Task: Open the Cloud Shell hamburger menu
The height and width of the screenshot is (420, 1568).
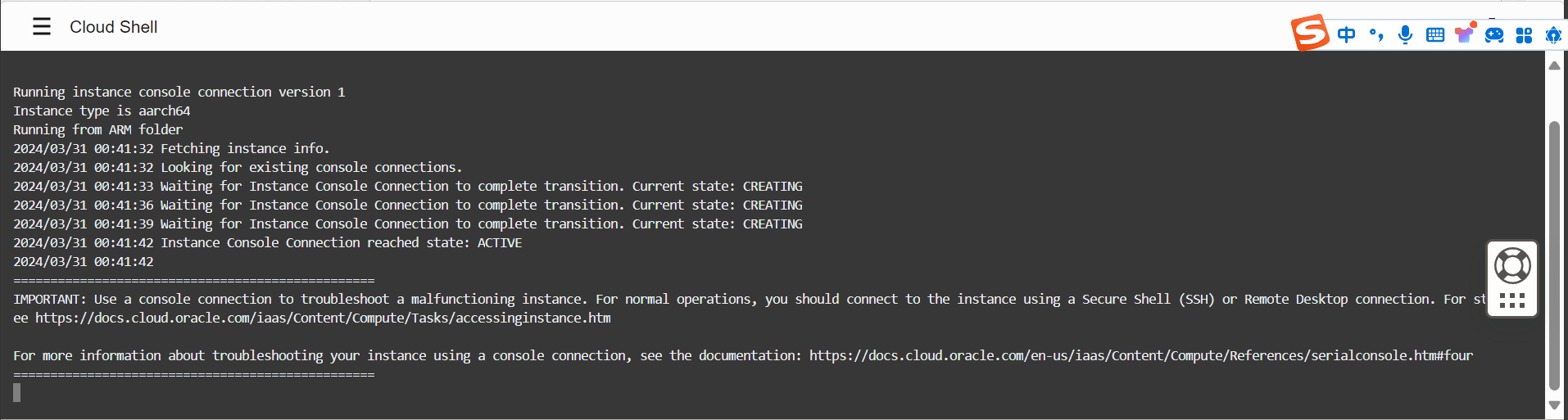Action: (42, 27)
